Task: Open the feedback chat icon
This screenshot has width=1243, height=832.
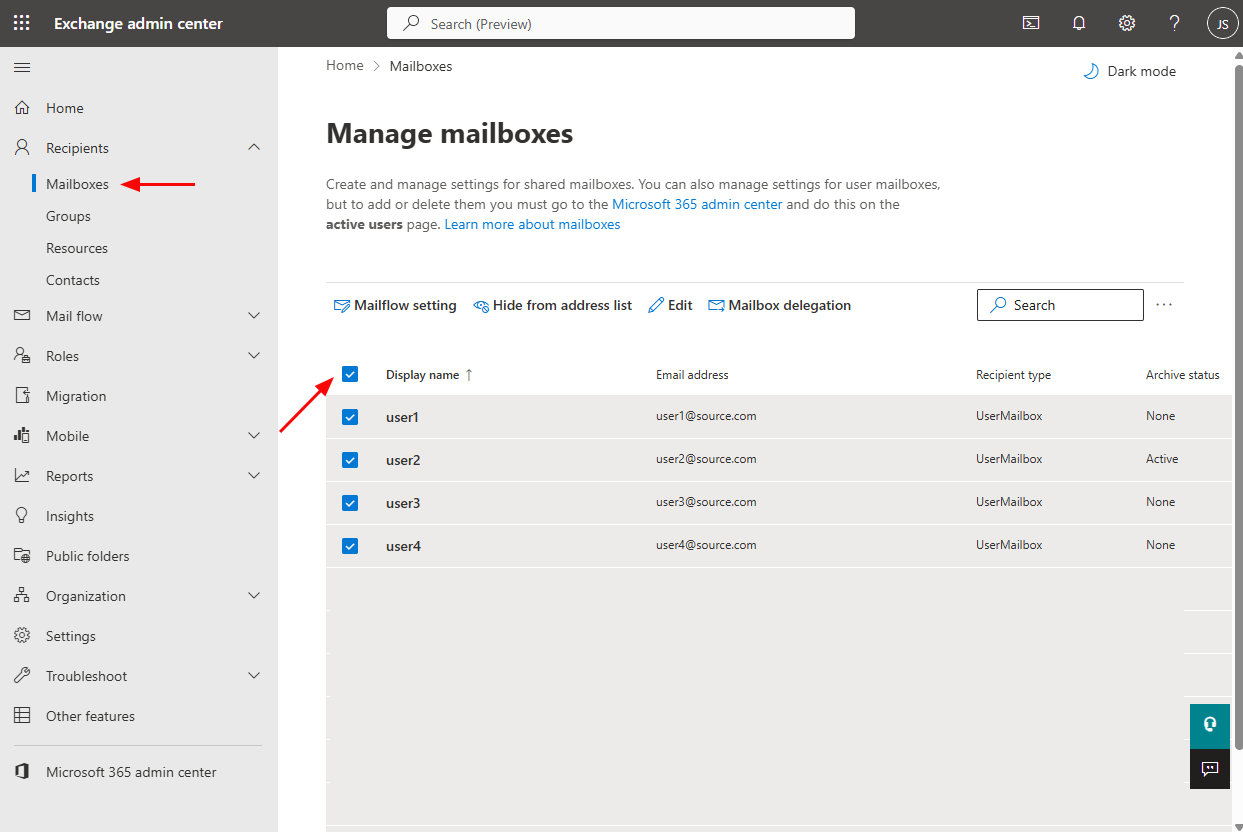Action: [x=1210, y=769]
